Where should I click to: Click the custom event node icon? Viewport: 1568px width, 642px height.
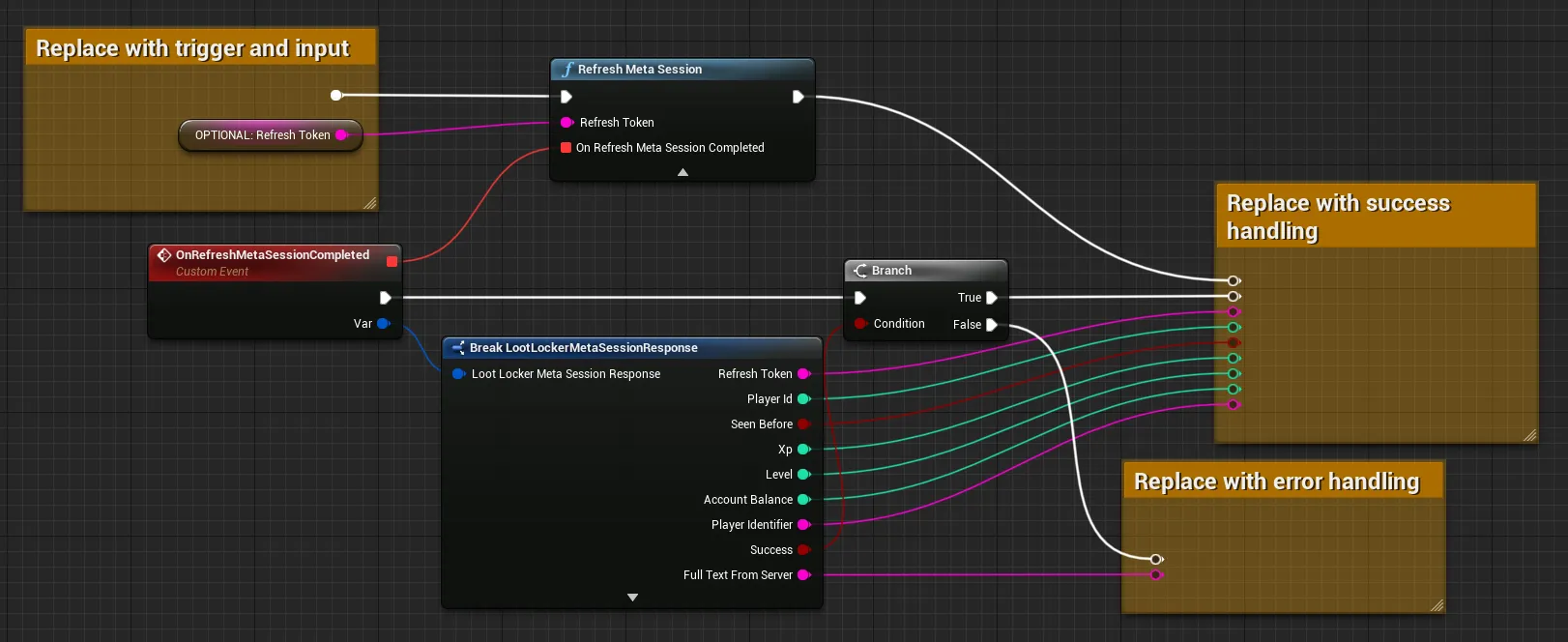(x=164, y=255)
